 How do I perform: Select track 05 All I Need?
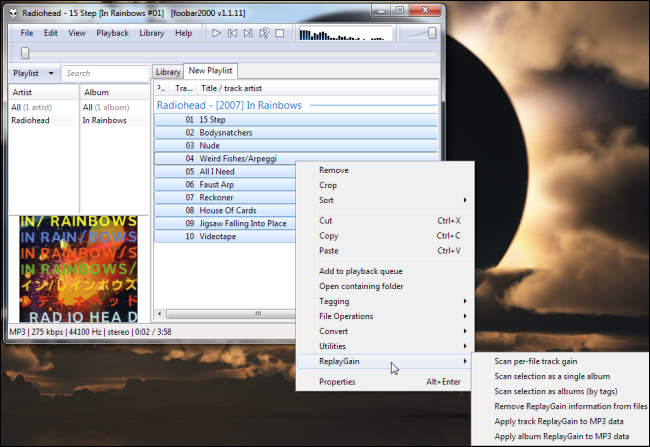(225, 172)
